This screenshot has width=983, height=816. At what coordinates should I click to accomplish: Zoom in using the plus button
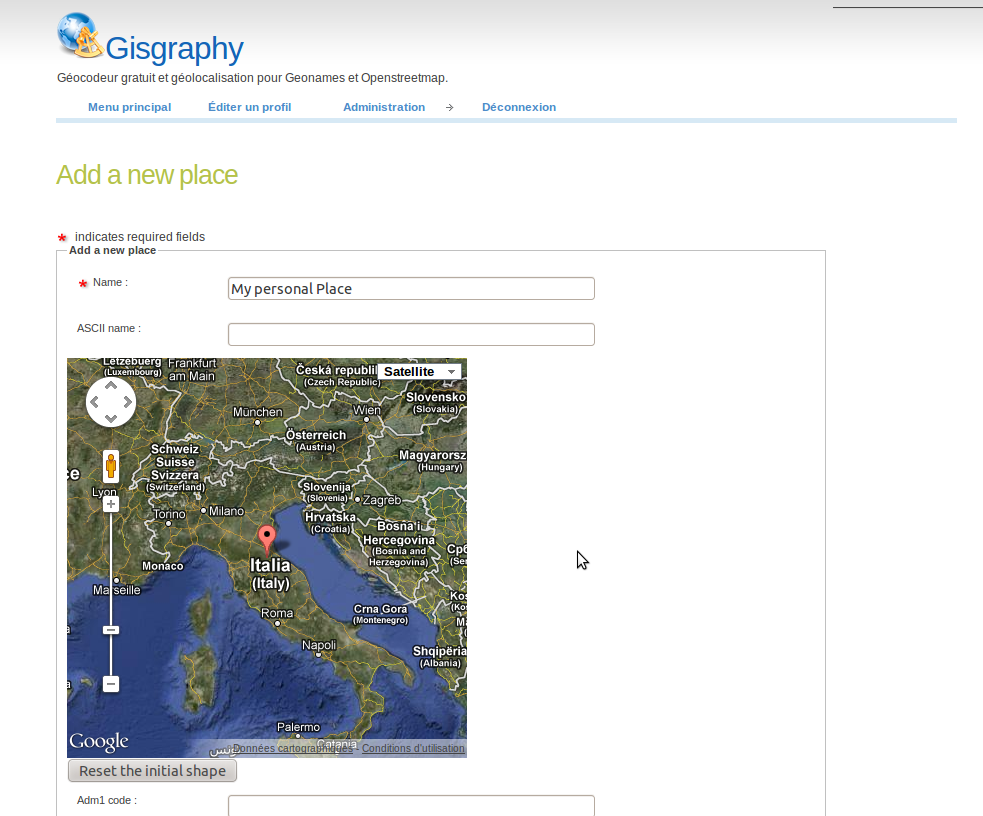111,504
